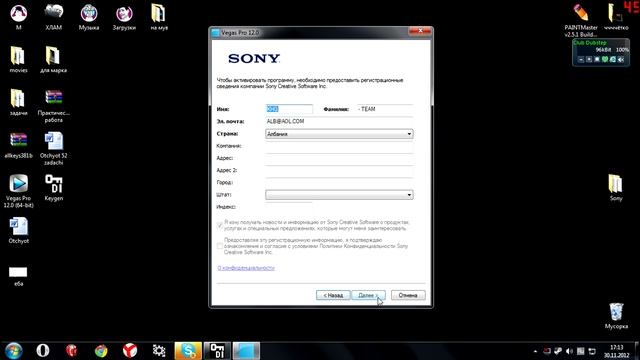The height and width of the screenshot is (360, 640).
Task: Open the Steam tray icon
Action: coord(558,351)
